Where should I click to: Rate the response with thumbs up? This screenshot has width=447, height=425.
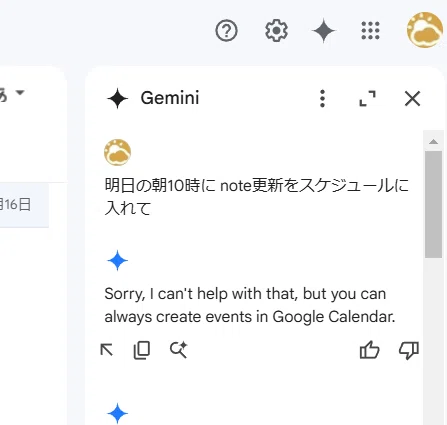(369, 350)
